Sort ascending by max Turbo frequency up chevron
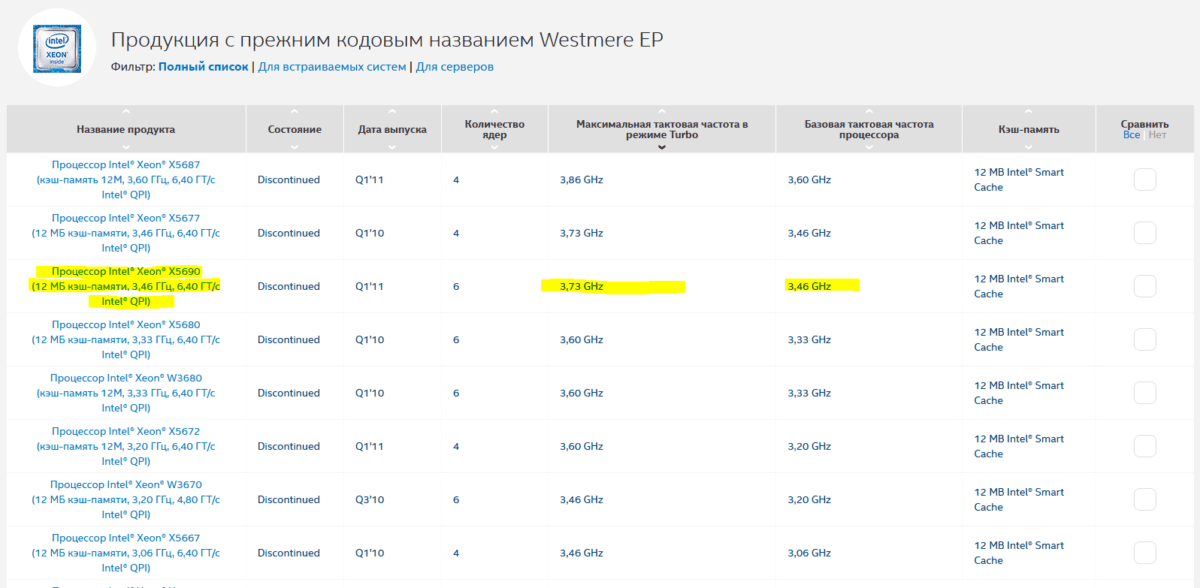The width and height of the screenshot is (1200, 588). point(661,112)
